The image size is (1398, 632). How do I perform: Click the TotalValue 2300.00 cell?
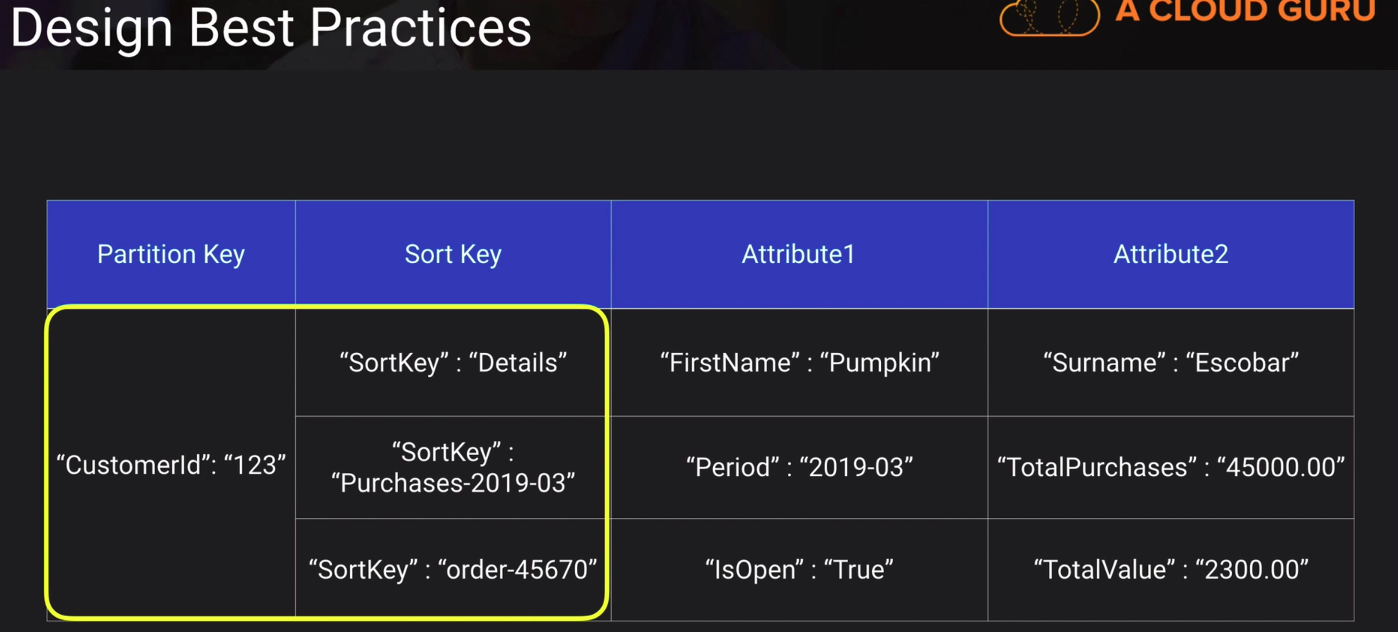pyautogui.click(x=1170, y=569)
